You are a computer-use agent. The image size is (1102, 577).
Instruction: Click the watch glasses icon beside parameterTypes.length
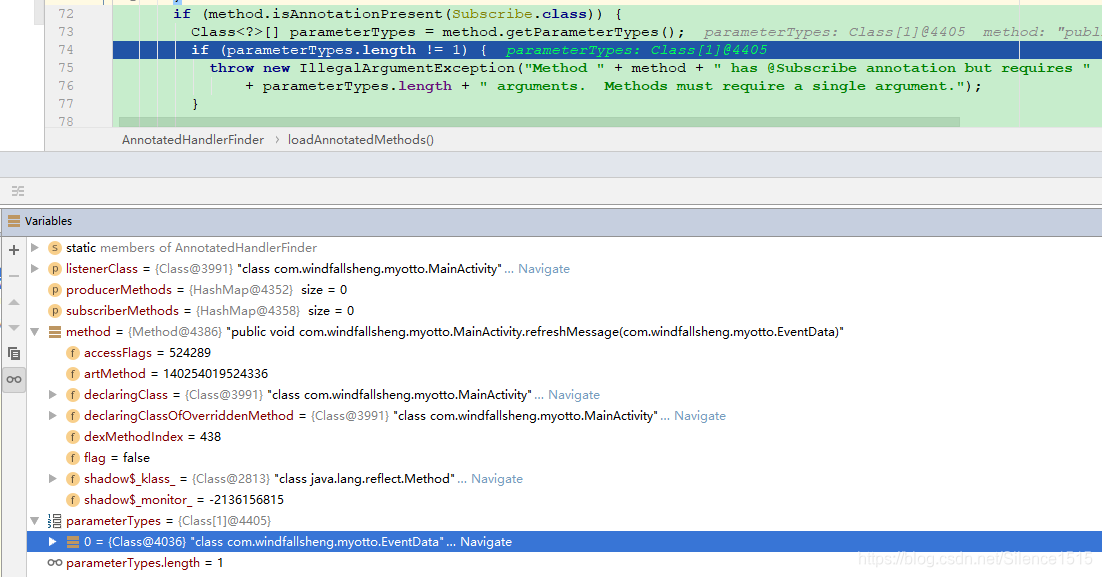(x=54, y=563)
